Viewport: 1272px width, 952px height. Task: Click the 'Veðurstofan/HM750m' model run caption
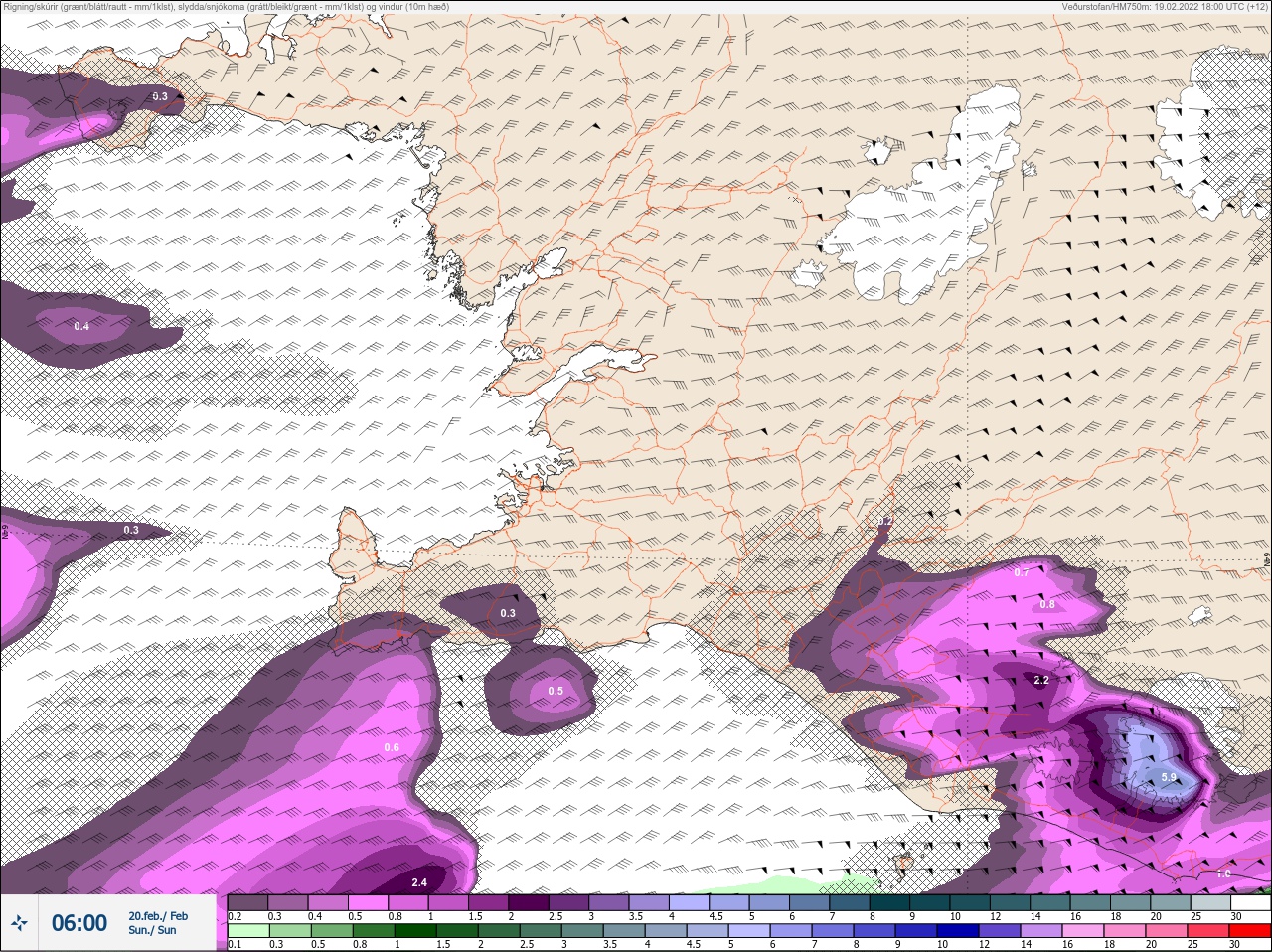(1164, 6)
